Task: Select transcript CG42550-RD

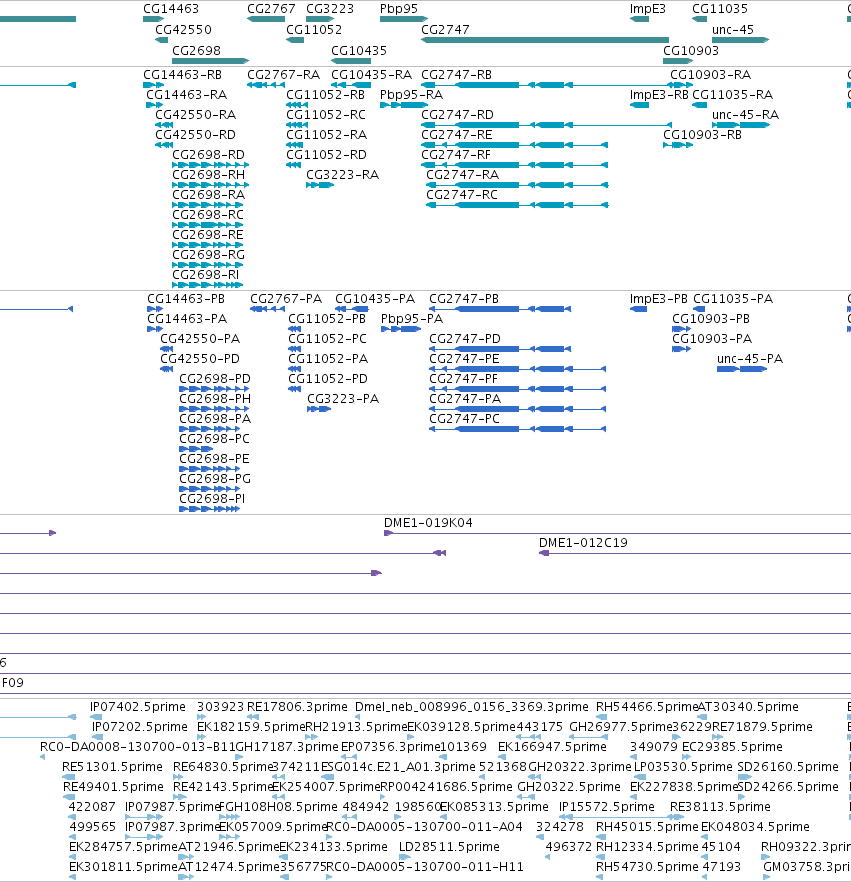Action: click(195, 135)
